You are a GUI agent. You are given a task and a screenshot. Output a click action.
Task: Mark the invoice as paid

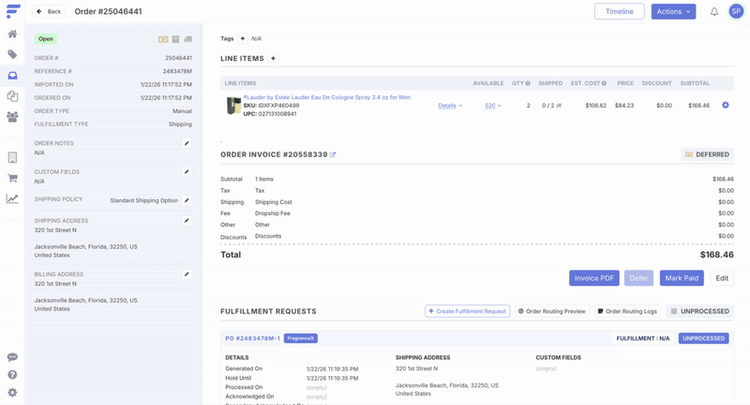pos(681,278)
